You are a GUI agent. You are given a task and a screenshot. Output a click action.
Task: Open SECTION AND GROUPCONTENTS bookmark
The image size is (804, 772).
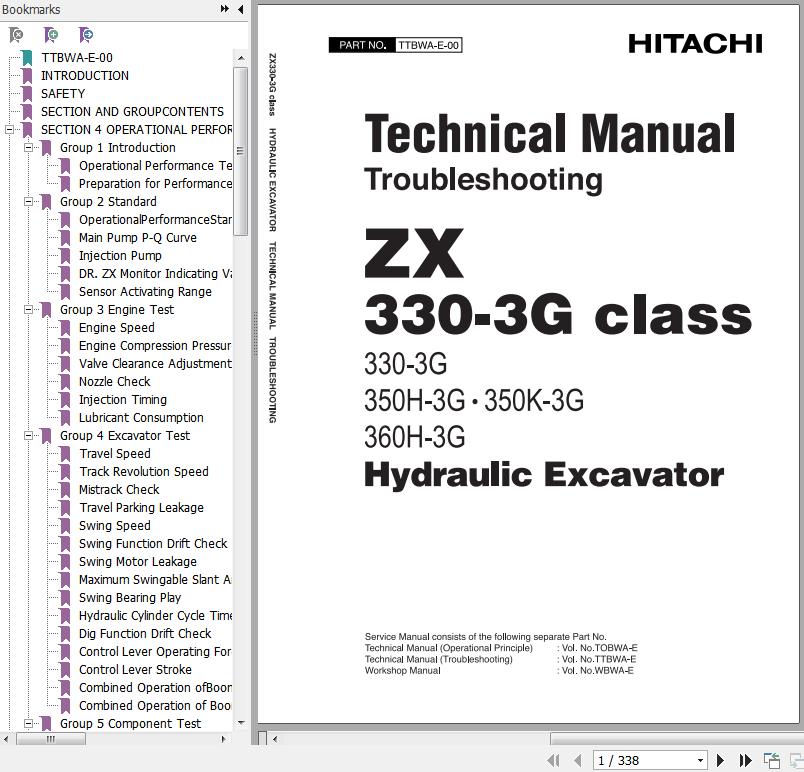(132, 111)
